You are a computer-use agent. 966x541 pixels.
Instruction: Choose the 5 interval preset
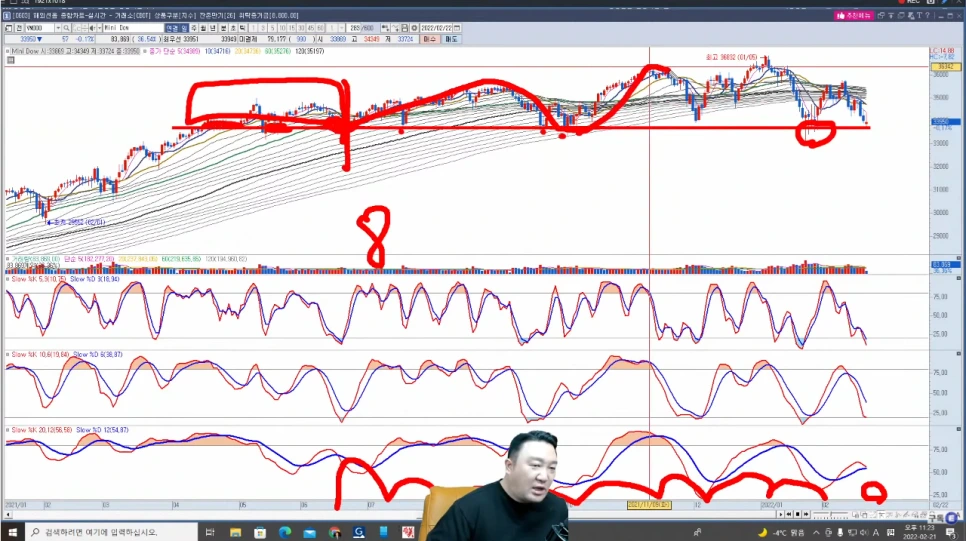[x=272, y=28]
